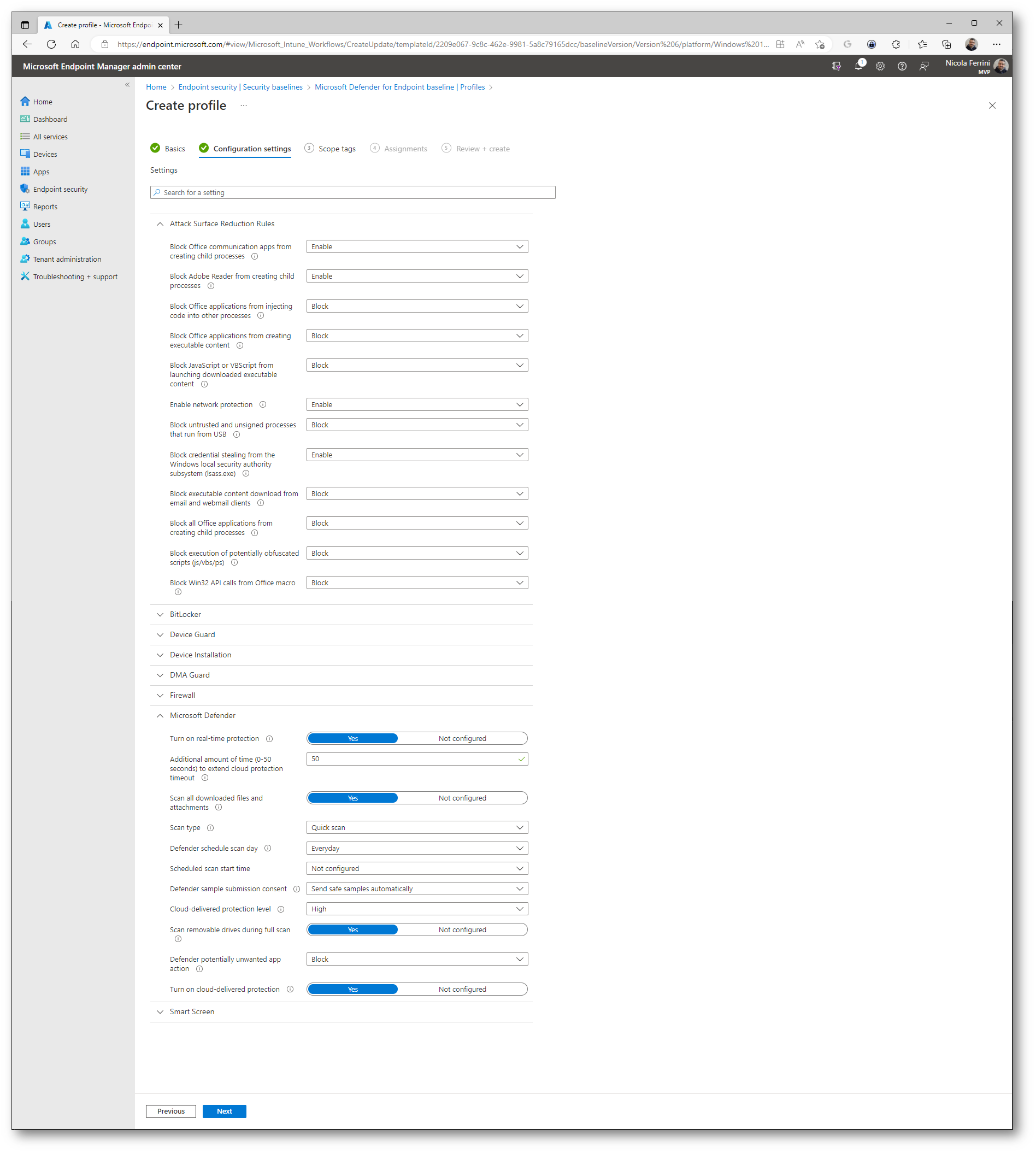Screen dimensions: 1036x1153
Task: Open Cloud-delivered protection level dropdown
Action: pos(417,909)
